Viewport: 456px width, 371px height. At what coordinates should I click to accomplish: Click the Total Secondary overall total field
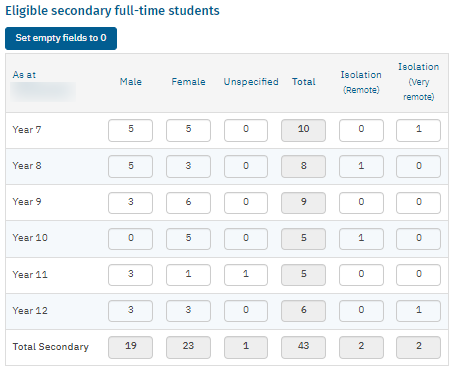303,347
